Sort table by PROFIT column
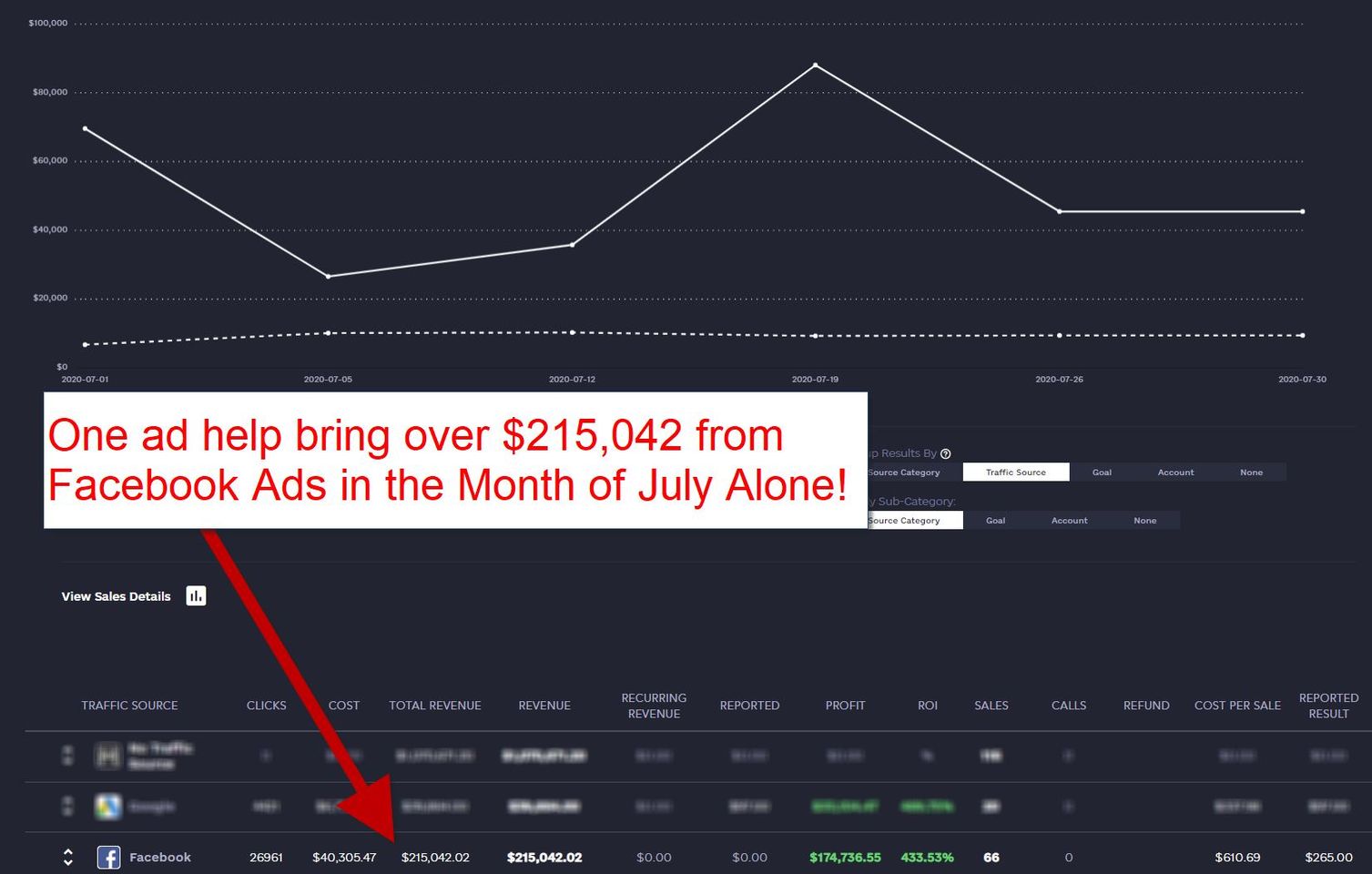The image size is (1372, 874). 845,706
